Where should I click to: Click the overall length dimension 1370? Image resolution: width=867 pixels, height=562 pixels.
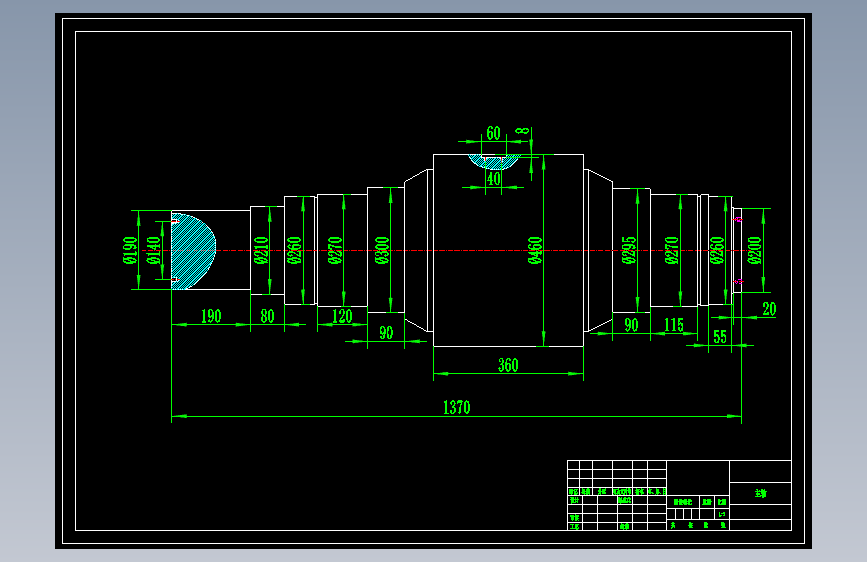[x=457, y=408]
